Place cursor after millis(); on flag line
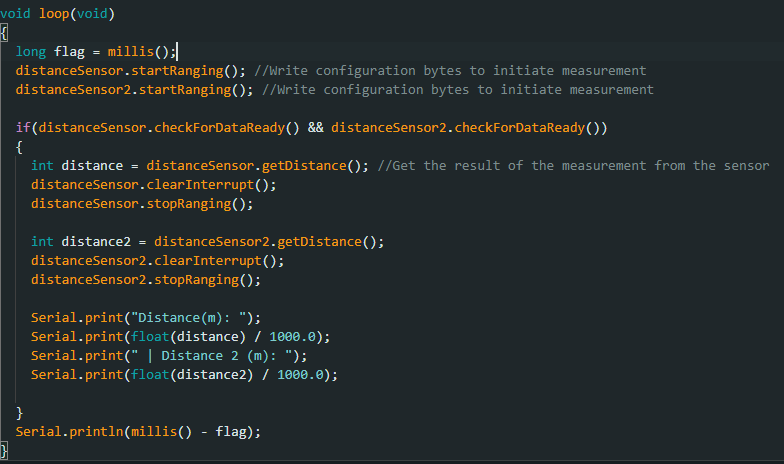Image resolution: width=784 pixels, height=464 pixels. (x=177, y=52)
